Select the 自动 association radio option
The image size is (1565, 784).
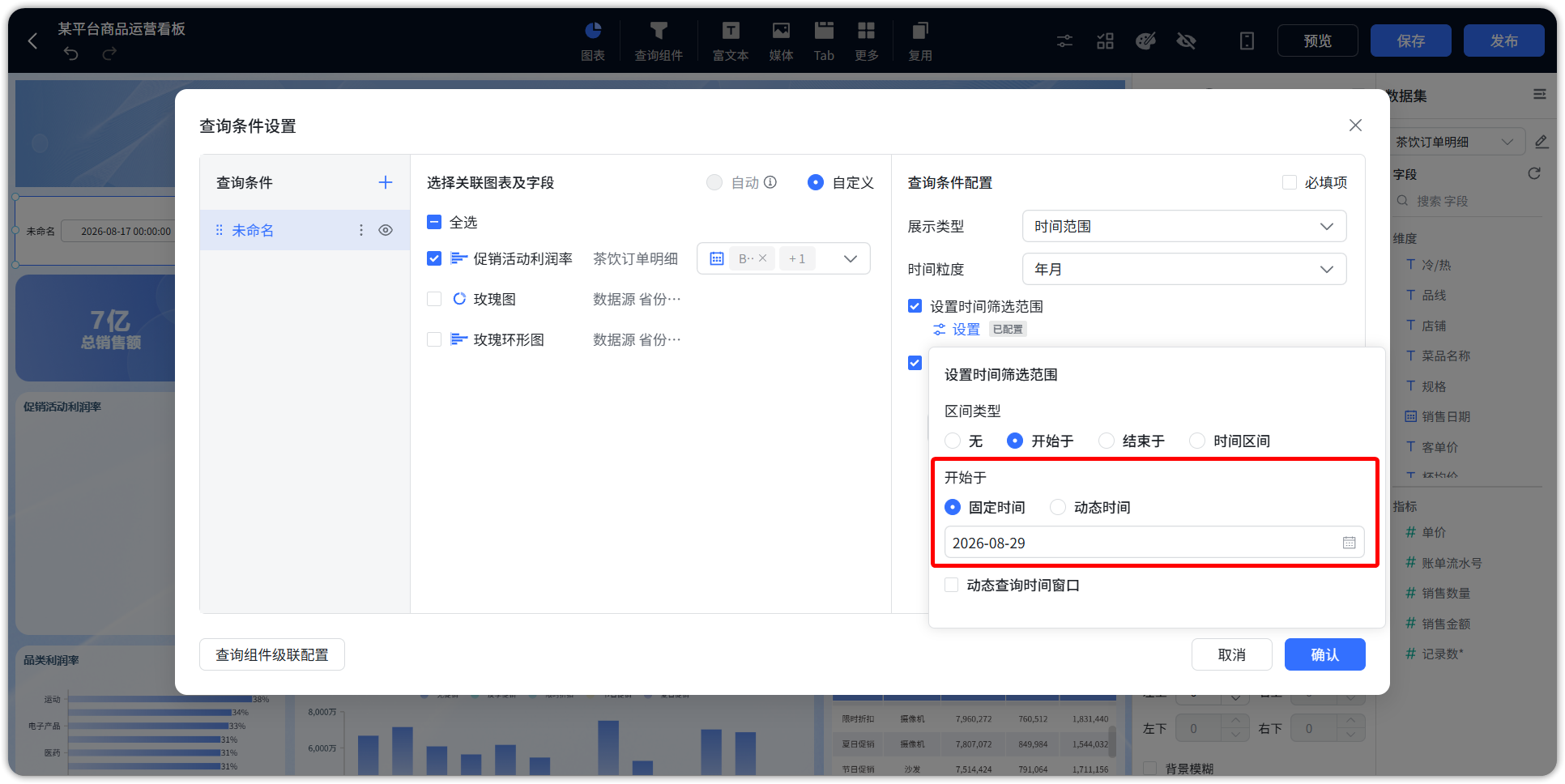coord(714,182)
